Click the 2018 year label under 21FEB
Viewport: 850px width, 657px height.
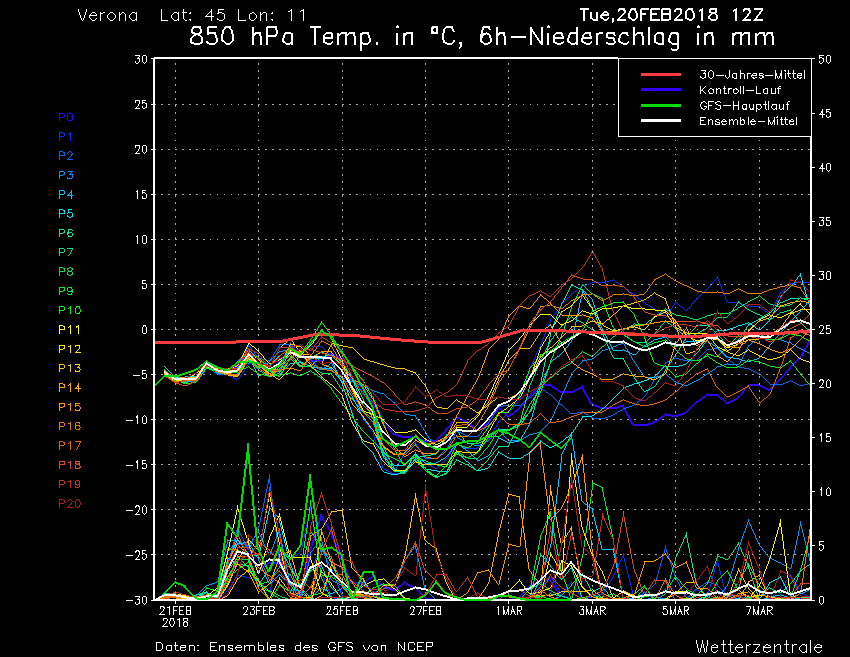coord(175,623)
